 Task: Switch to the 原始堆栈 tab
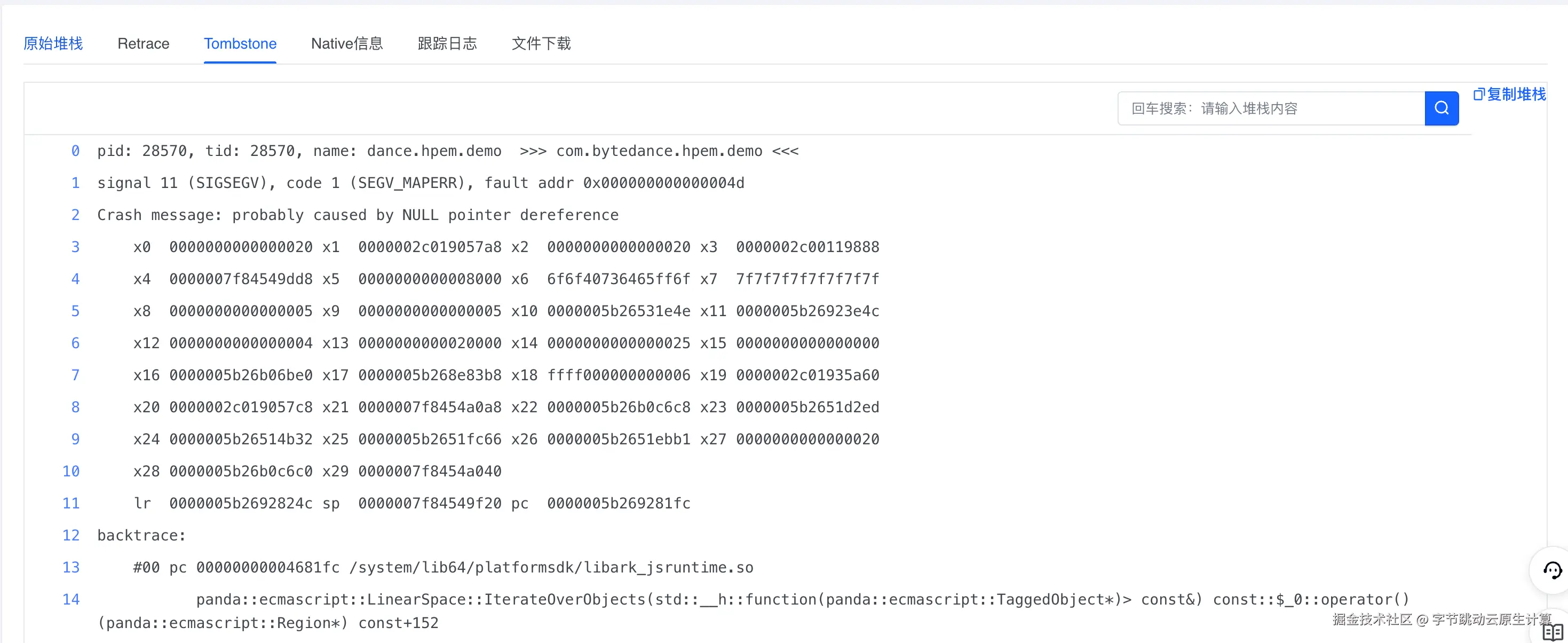click(x=53, y=44)
